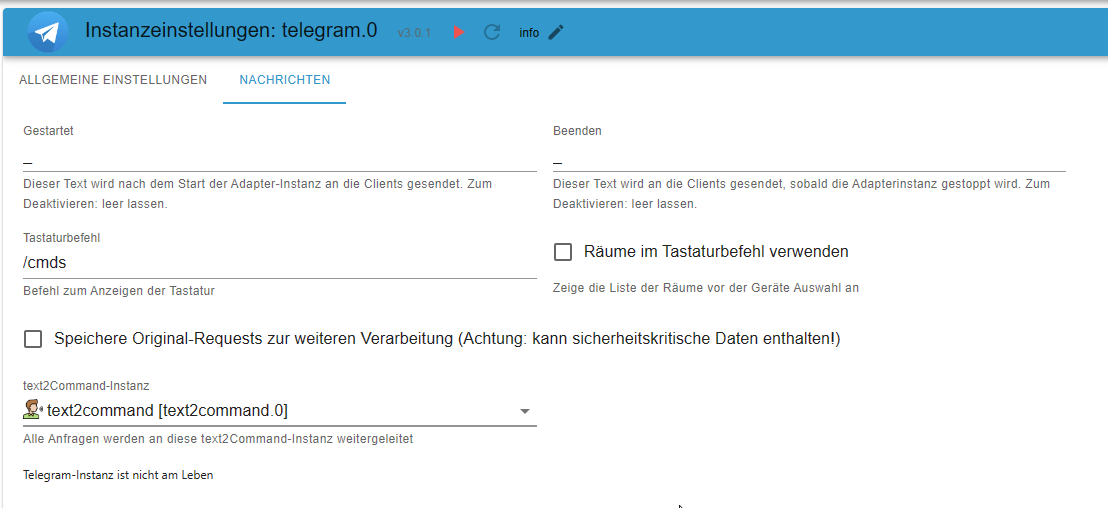Click 'Alle Anfragen werden an diese' hint text
This screenshot has width=1108, height=508.
[218, 439]
